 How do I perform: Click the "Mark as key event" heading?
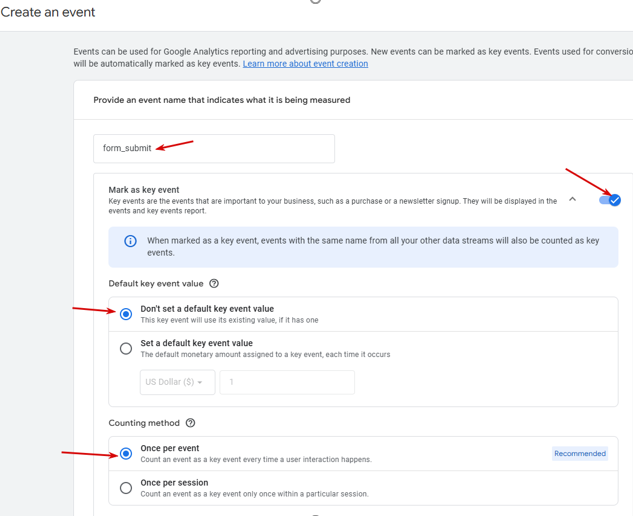click(x=144, y=190)
